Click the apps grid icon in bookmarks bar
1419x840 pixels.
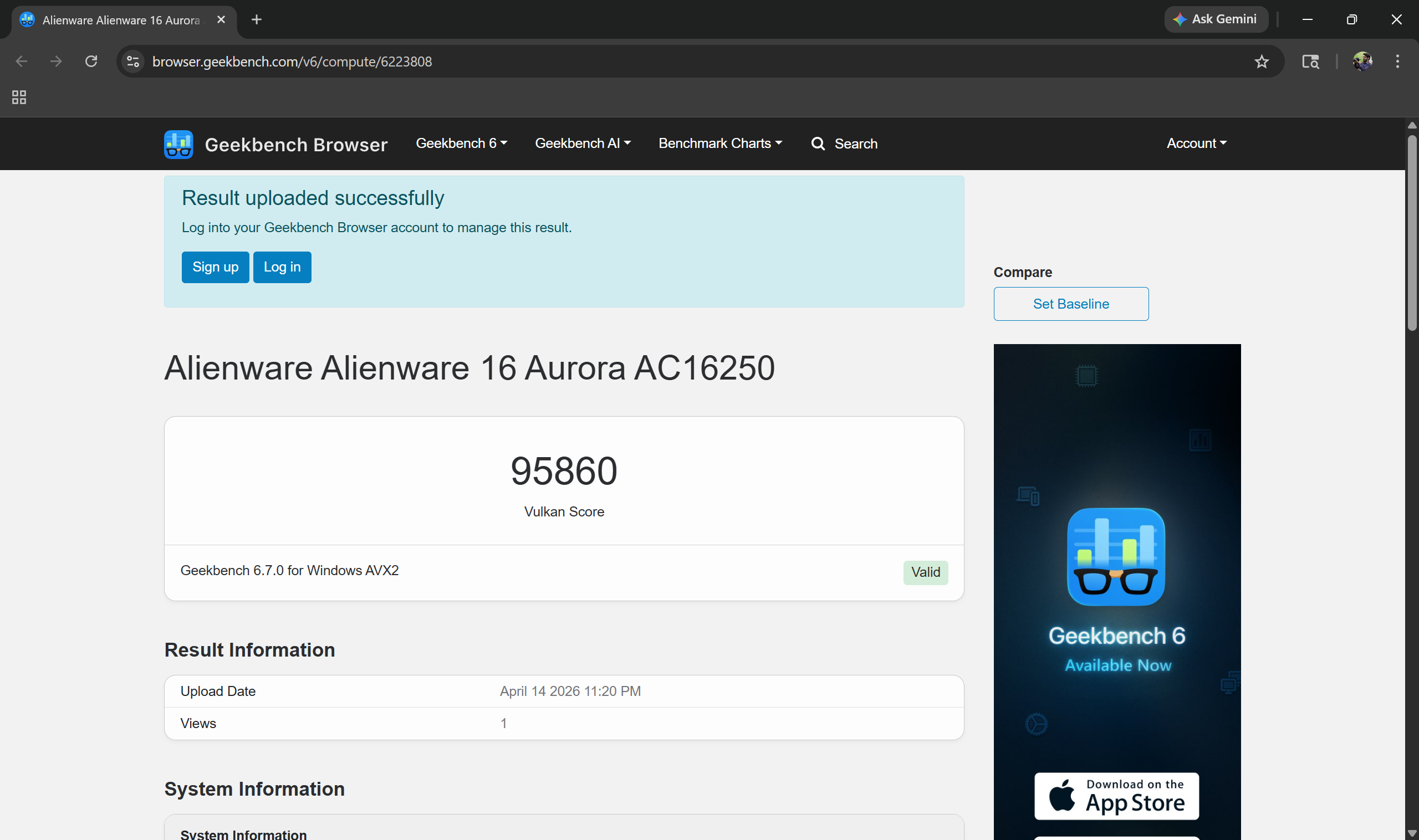click(x=19, y=98)
